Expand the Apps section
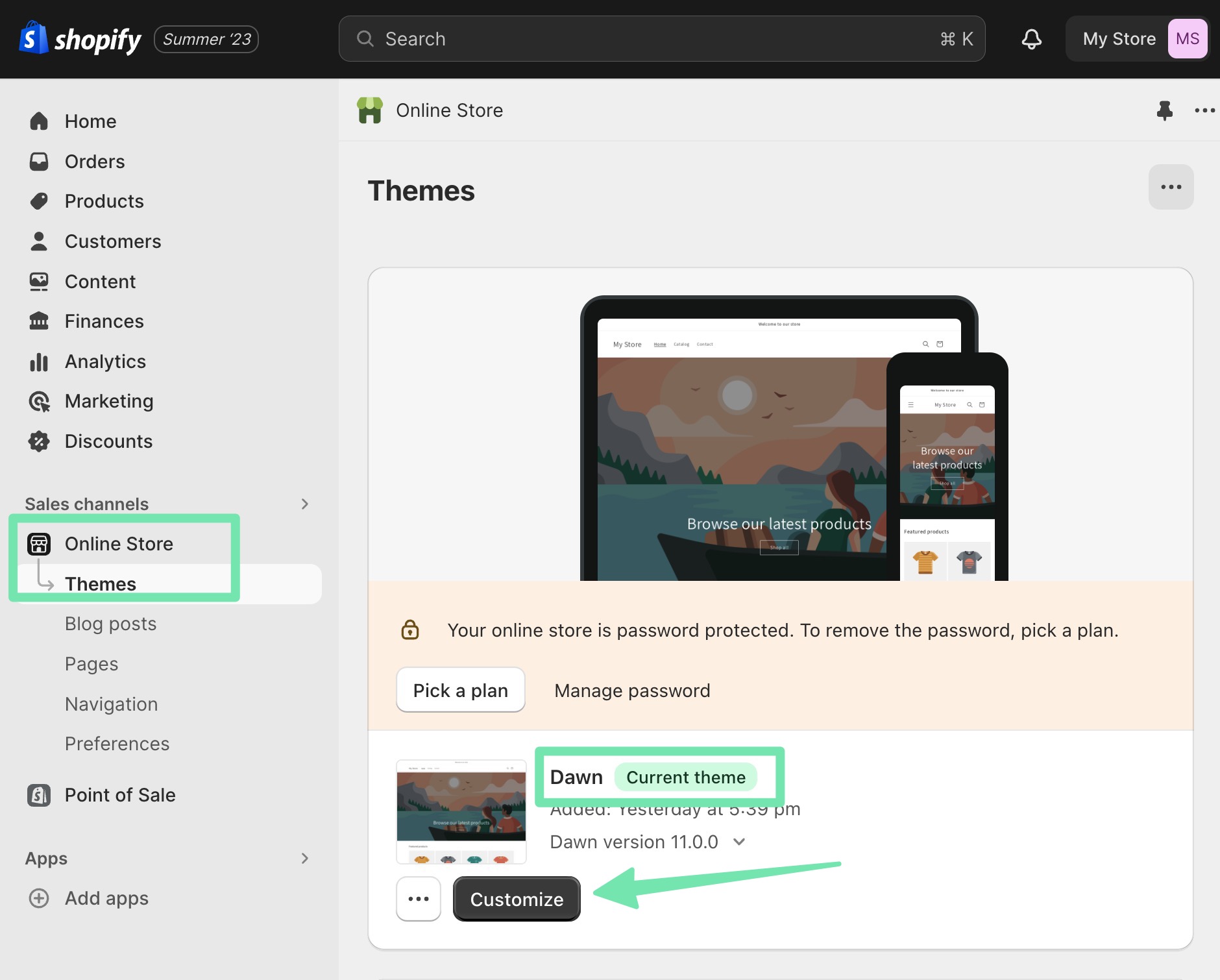 coord(304,858)
